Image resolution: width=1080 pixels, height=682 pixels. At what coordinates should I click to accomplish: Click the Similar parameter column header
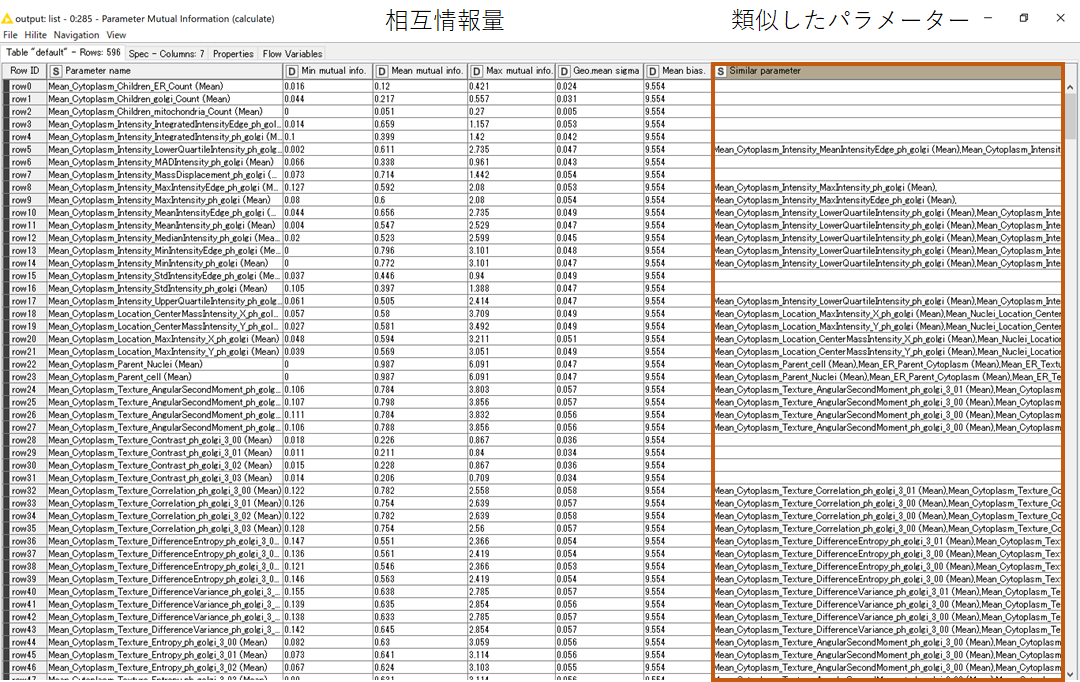pos(888,71)
